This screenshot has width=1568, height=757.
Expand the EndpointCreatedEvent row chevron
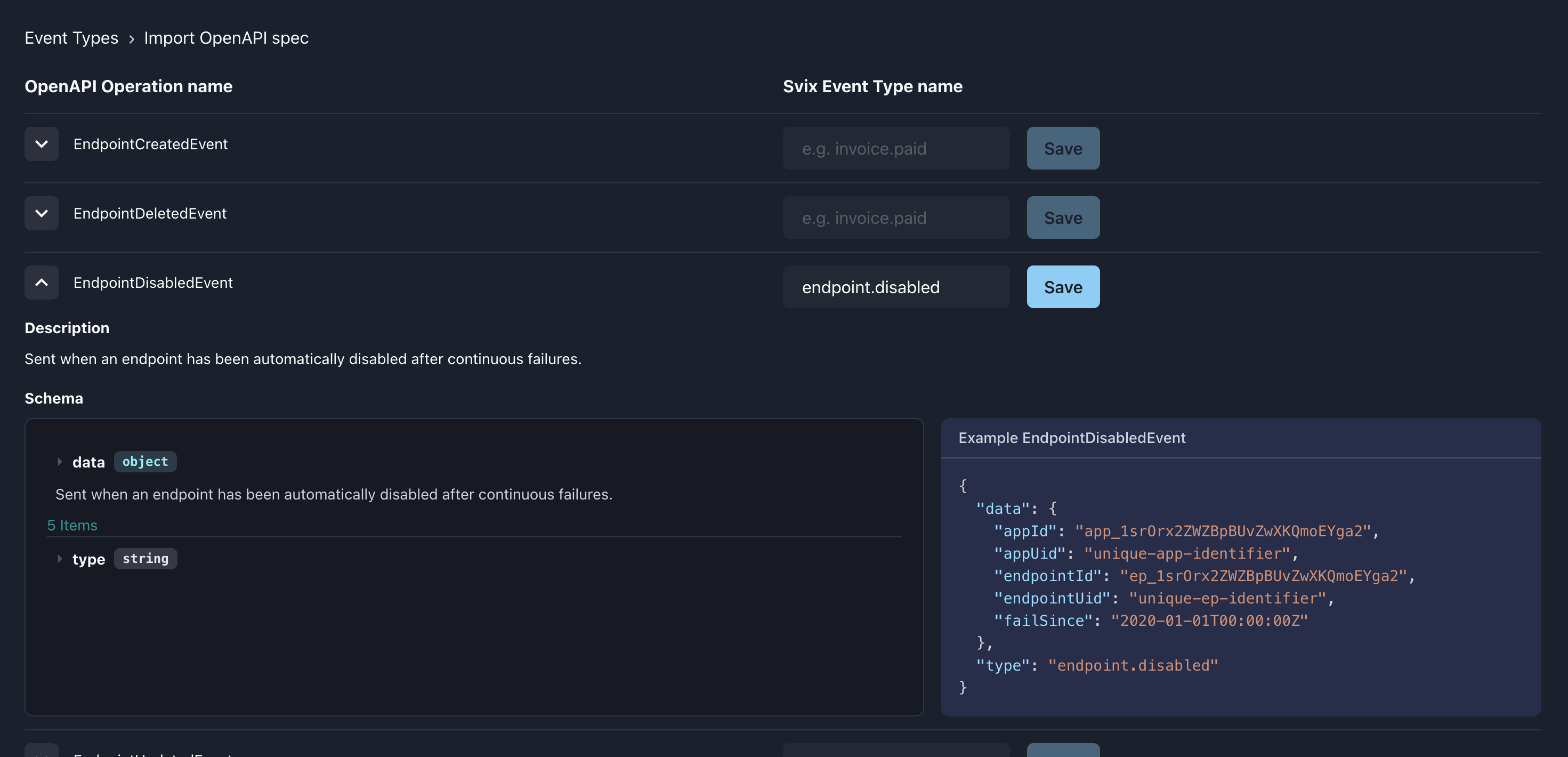coord(42,144)
